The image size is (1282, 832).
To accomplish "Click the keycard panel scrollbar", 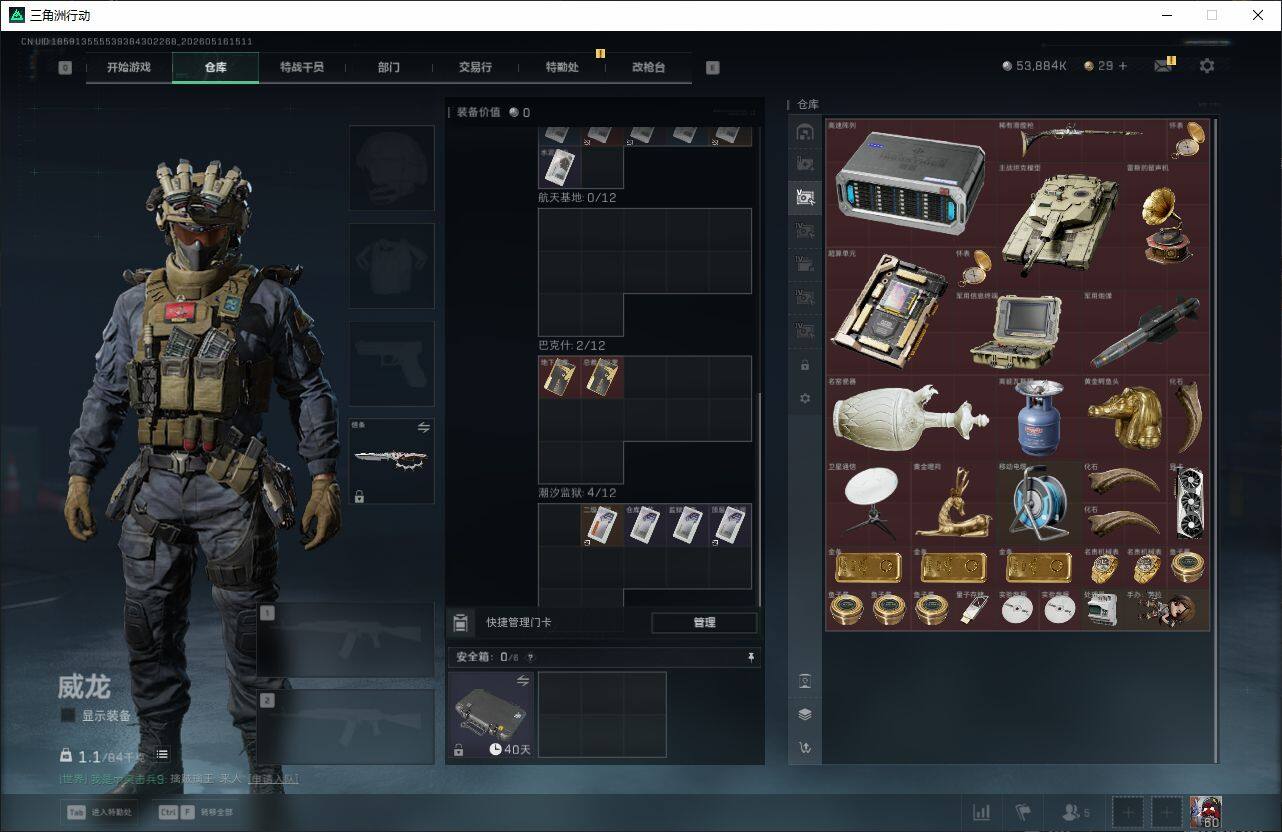I will 759,498.
